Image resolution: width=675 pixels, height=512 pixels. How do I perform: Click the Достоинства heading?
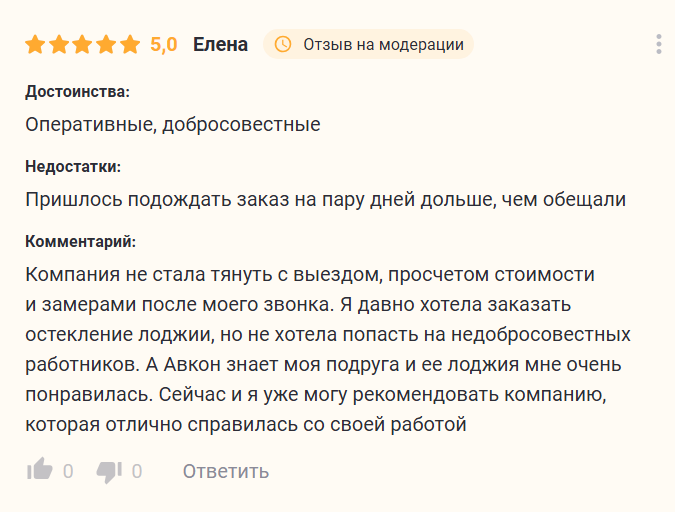(77, 92)
